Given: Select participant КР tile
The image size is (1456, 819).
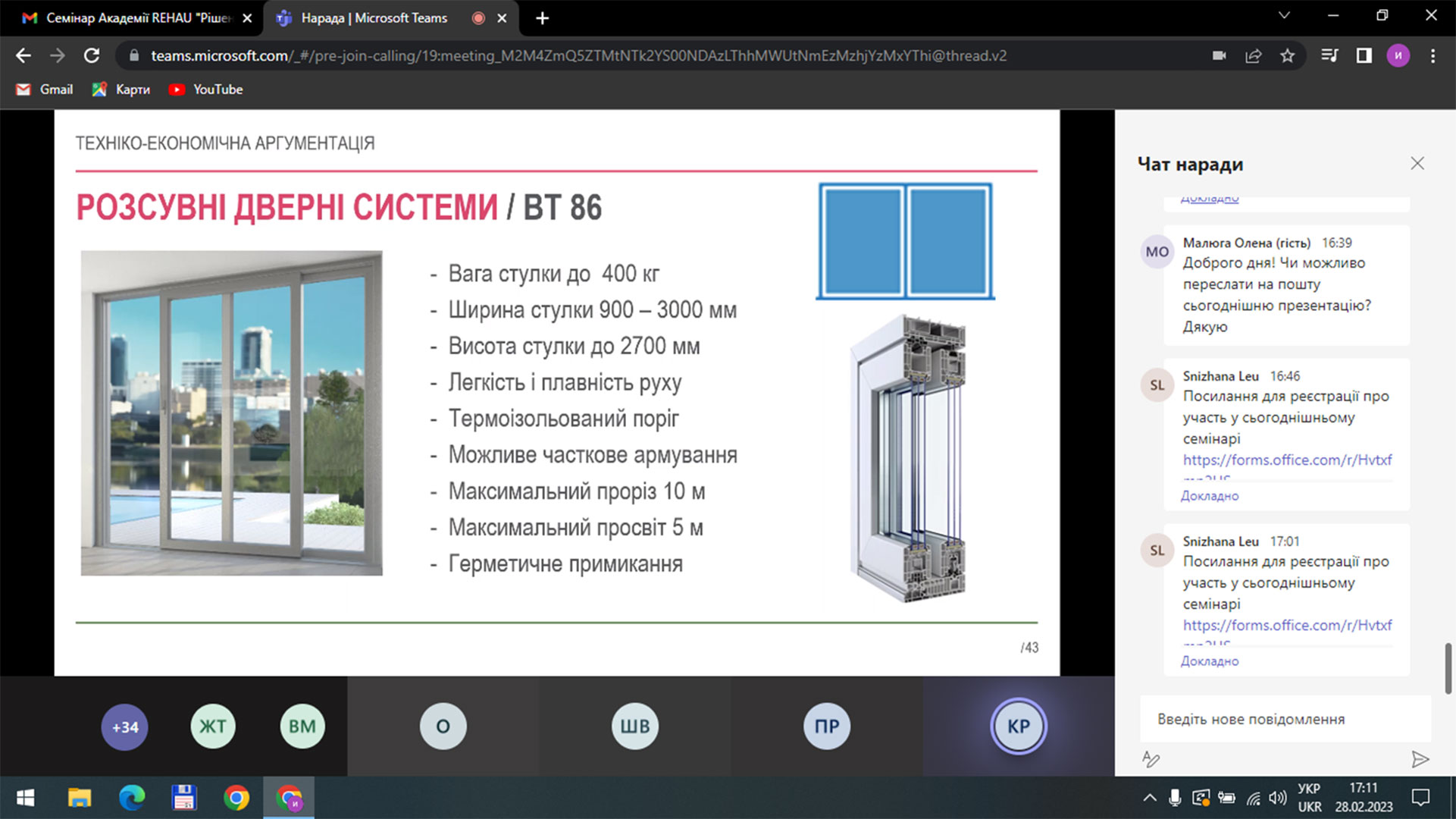Looking at the screenshot, I should point(1019,726).
